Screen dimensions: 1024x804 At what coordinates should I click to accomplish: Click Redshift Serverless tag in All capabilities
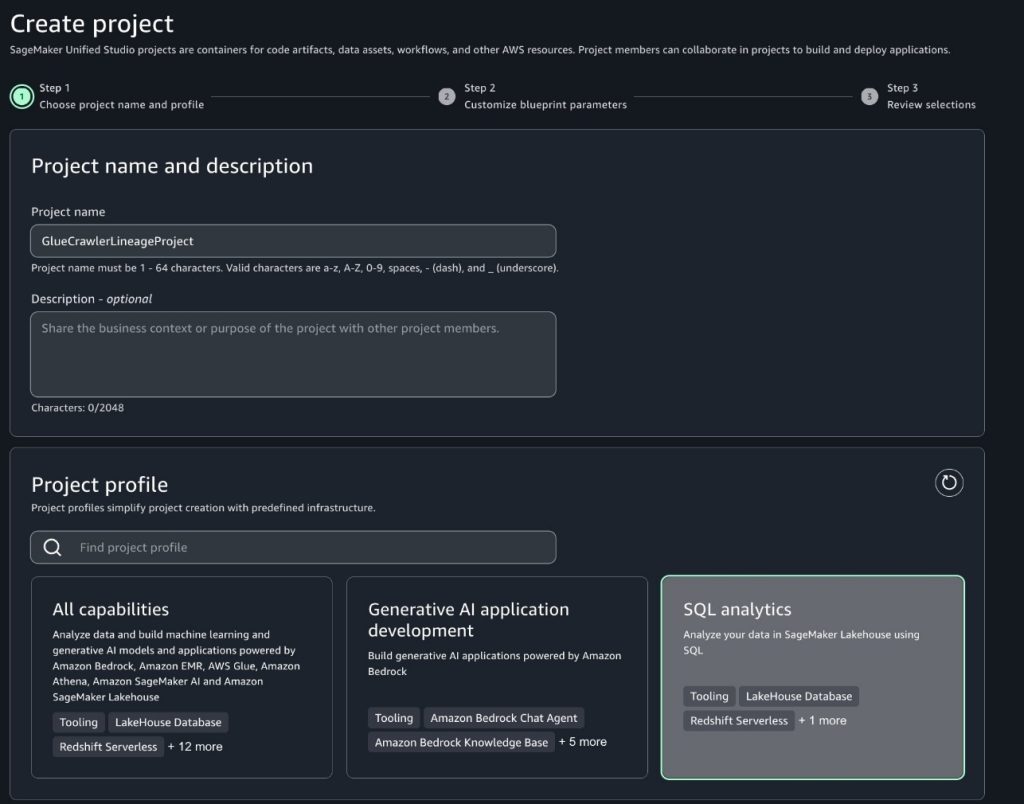tap(108, 747)
